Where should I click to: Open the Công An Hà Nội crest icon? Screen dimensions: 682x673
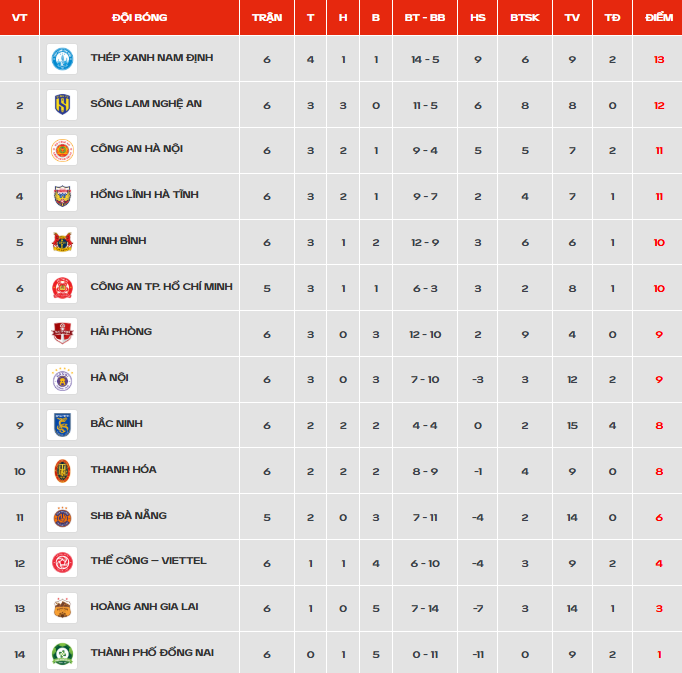click(x=62, y=150)
